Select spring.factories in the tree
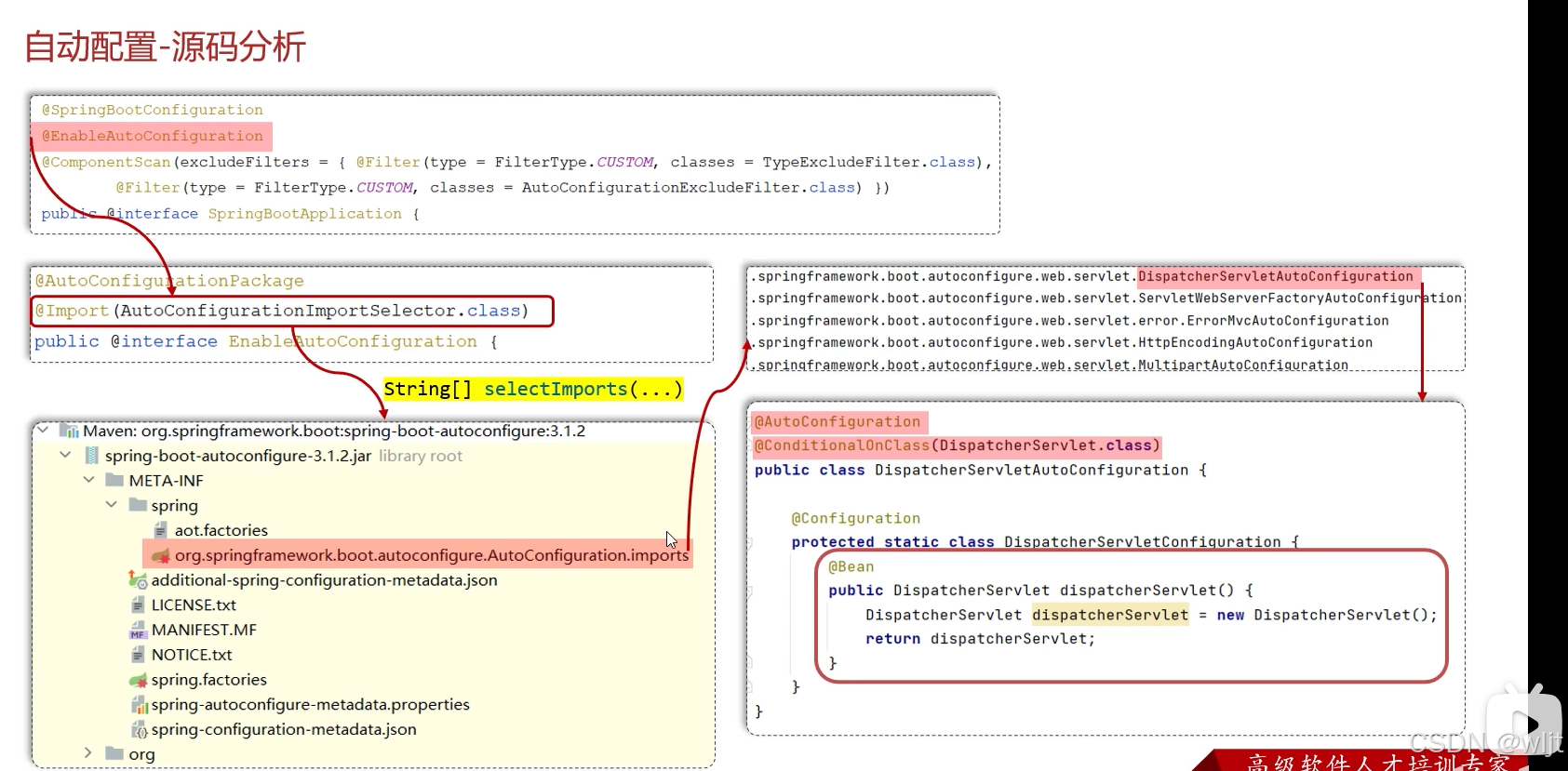1568x771 pixels. [208, 680]
